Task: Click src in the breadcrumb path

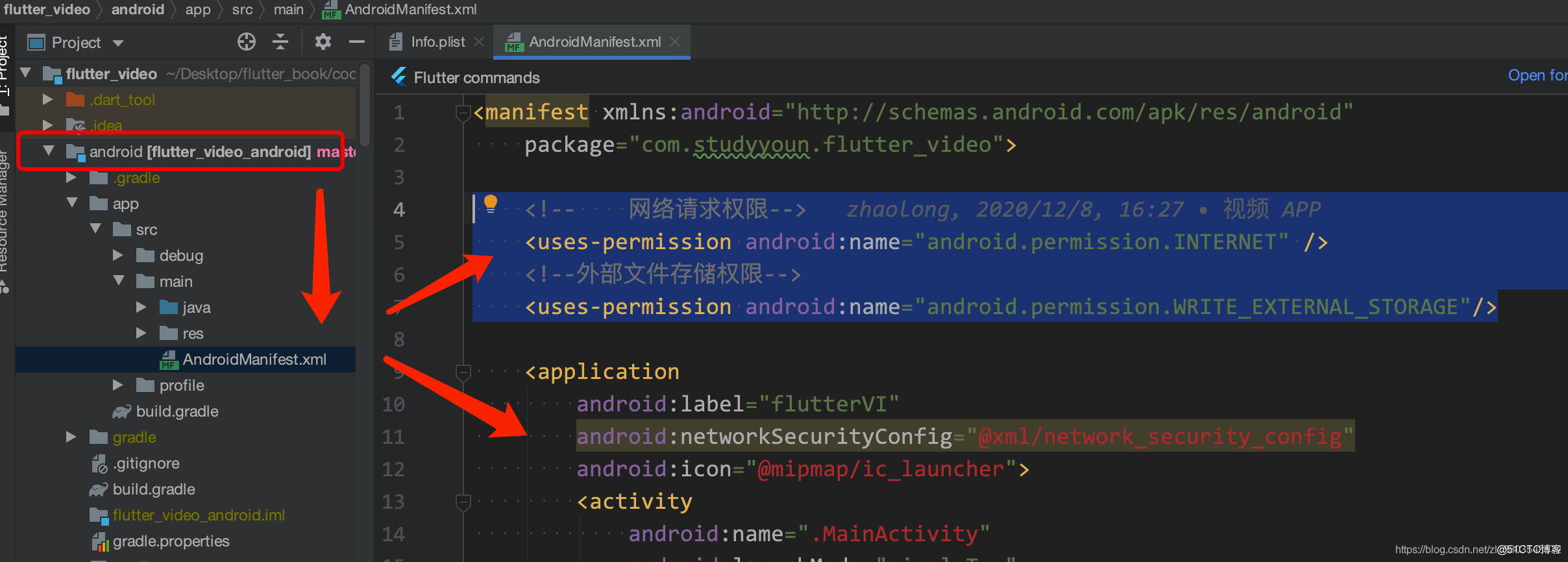Action: click(242, 10)
